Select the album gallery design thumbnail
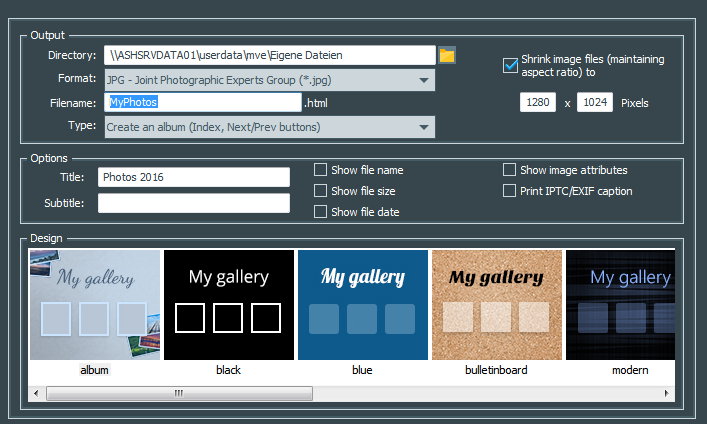Screen dimensions: 707x424 [x=95, y=305]
